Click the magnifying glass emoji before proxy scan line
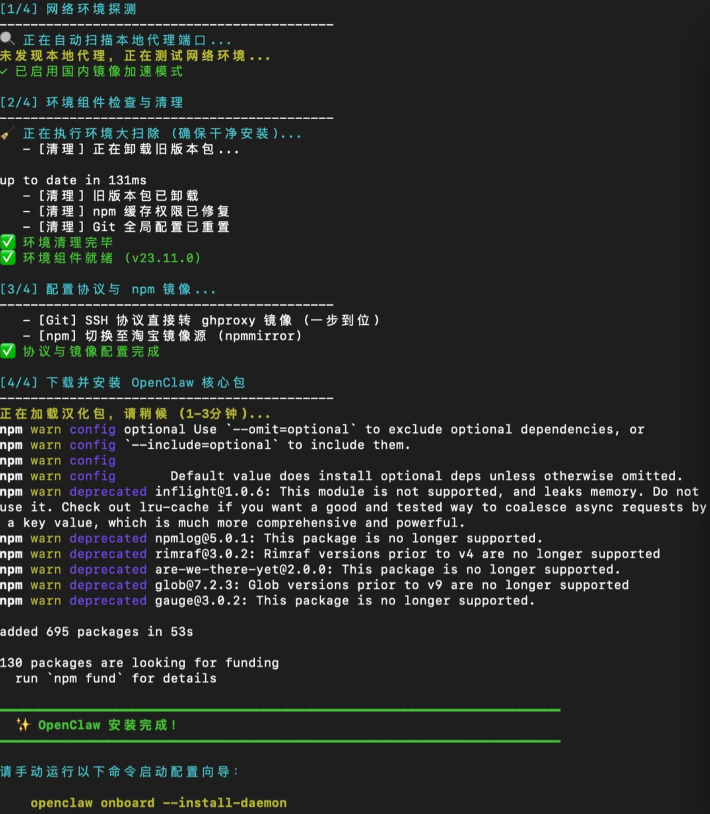The width and height of the screenshot is (710, 814). 7,39
